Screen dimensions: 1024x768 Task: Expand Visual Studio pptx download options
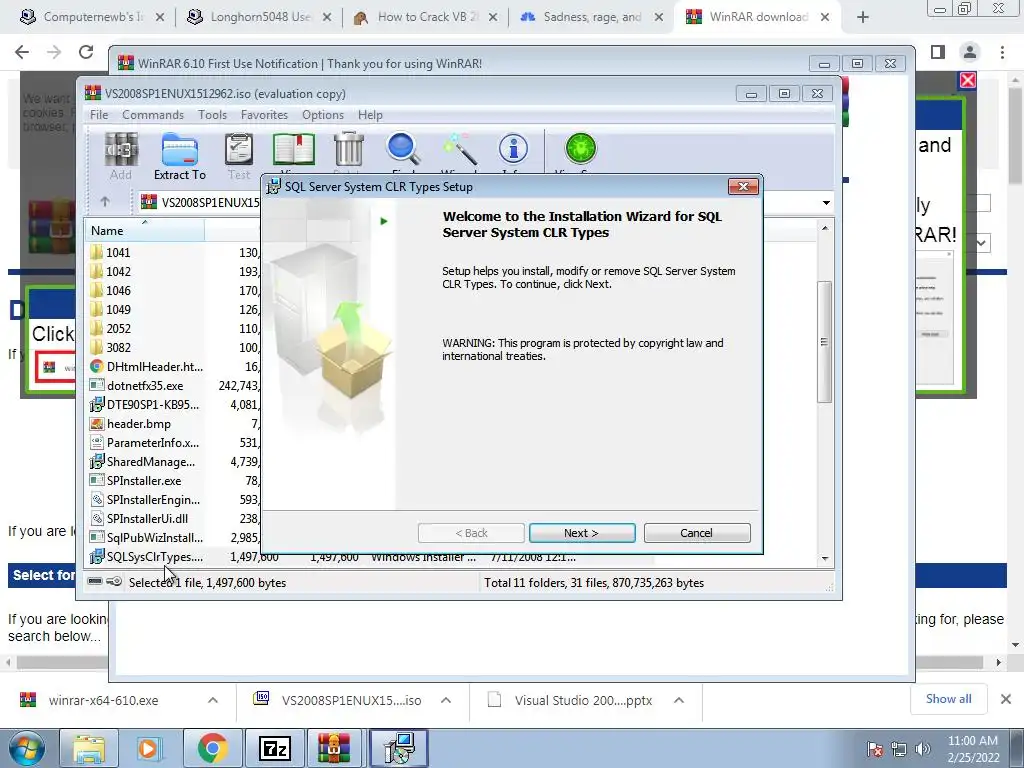click(x=679, y=701)
